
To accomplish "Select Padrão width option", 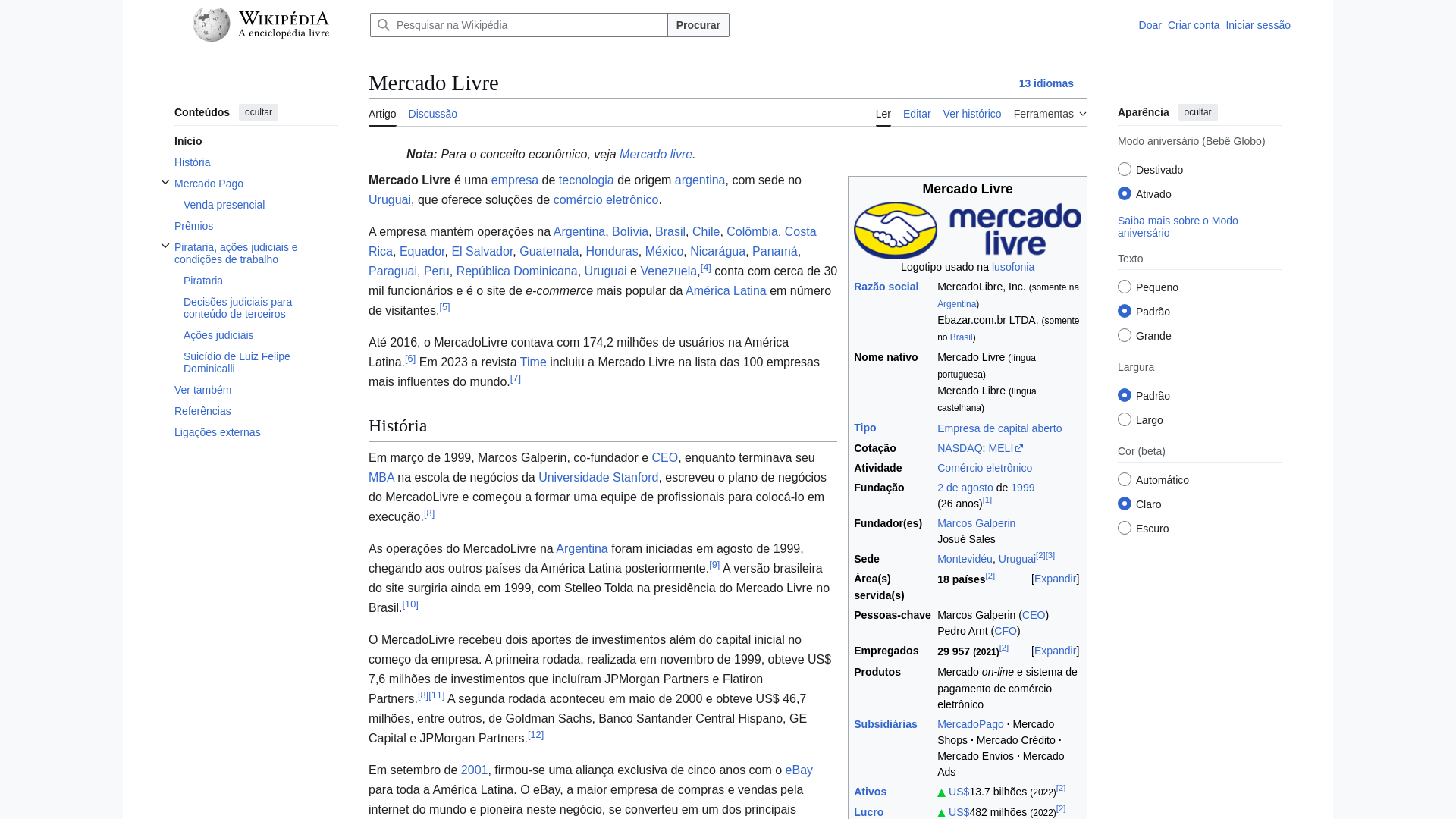I will pos(1125,395).
